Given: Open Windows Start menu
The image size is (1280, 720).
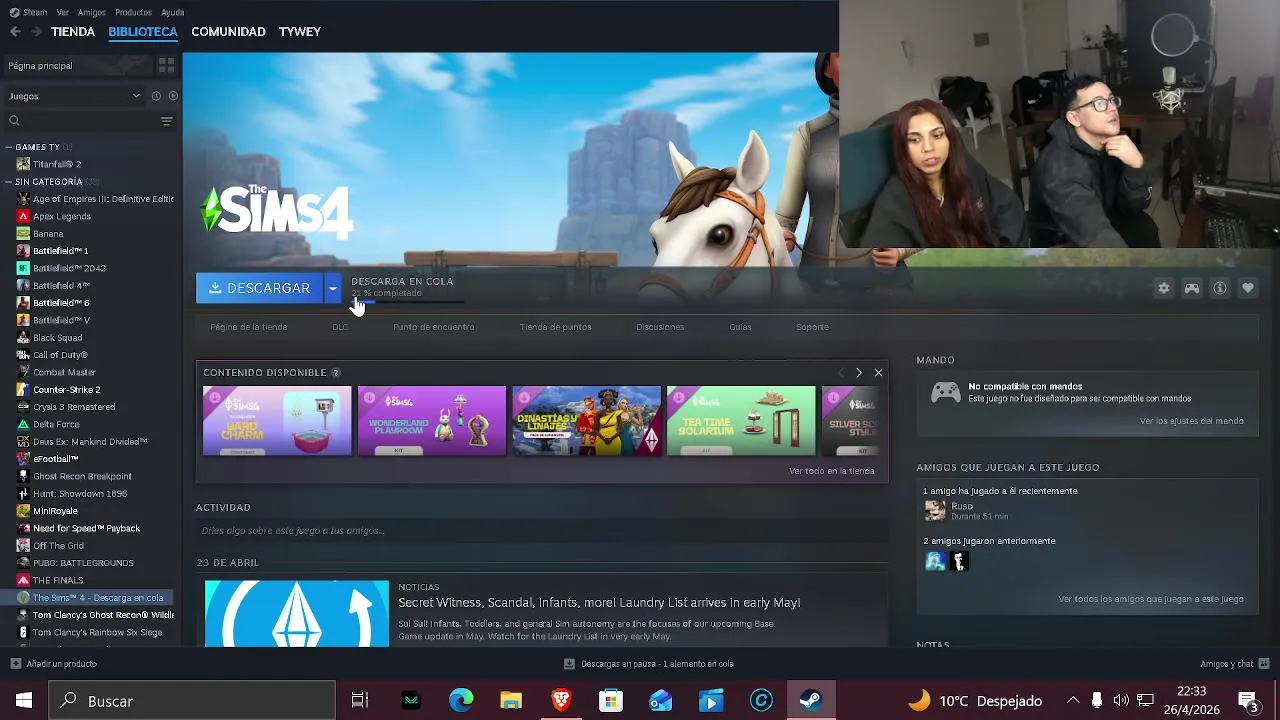Looking at the screenshot, I should [23, 701].
